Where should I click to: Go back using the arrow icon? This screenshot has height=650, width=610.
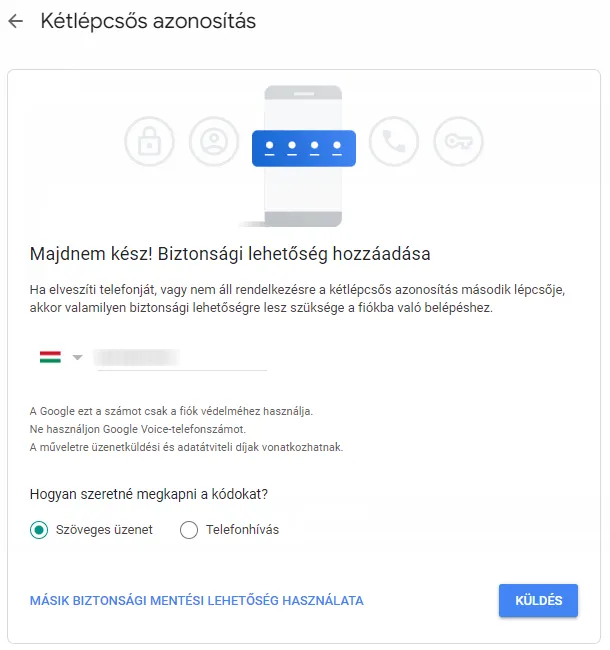click(15, 22)
